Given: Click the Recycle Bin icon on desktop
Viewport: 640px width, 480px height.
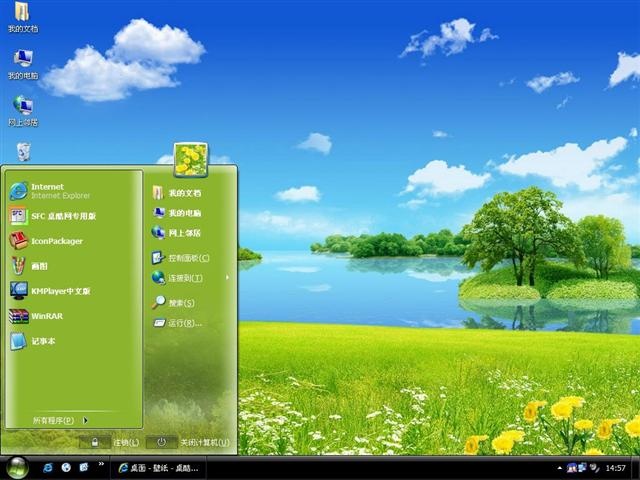Looking at the screenshot, I should pos(23,151).
